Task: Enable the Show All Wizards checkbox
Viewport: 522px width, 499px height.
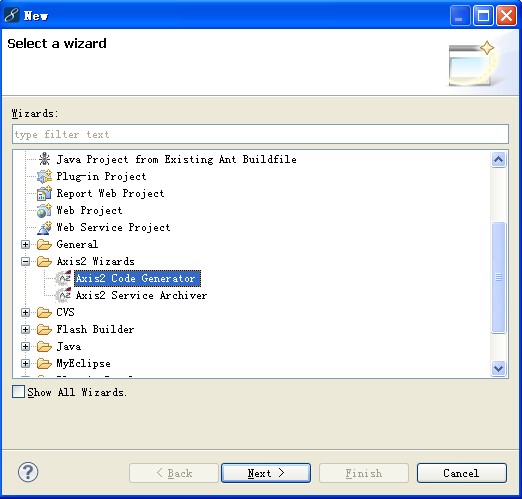Action: 18,392
